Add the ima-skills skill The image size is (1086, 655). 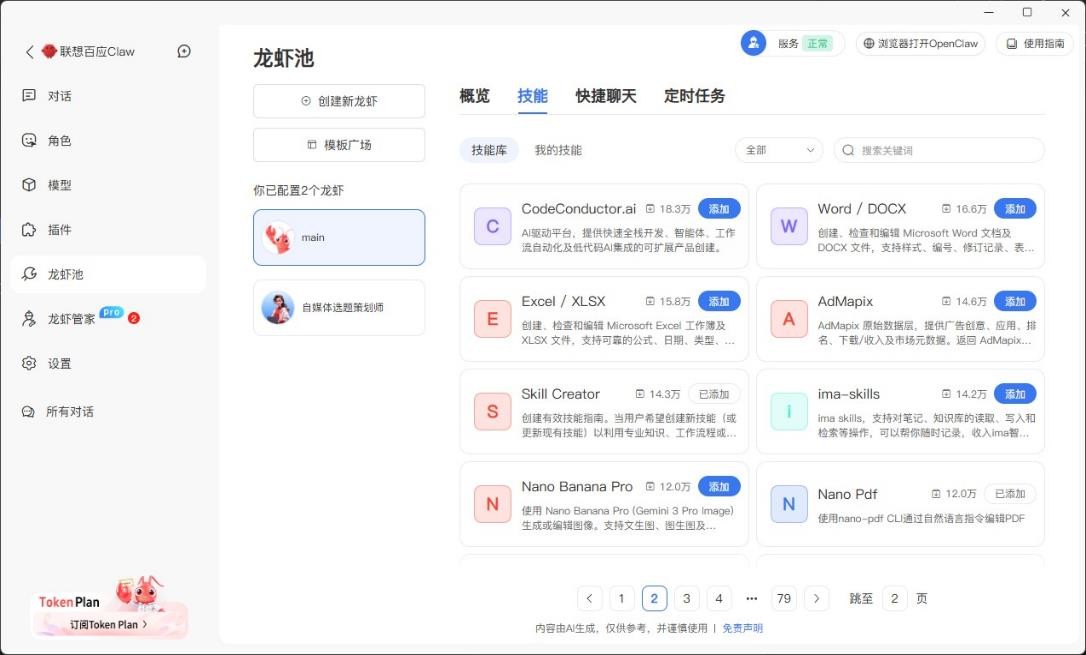(1015, 394)
